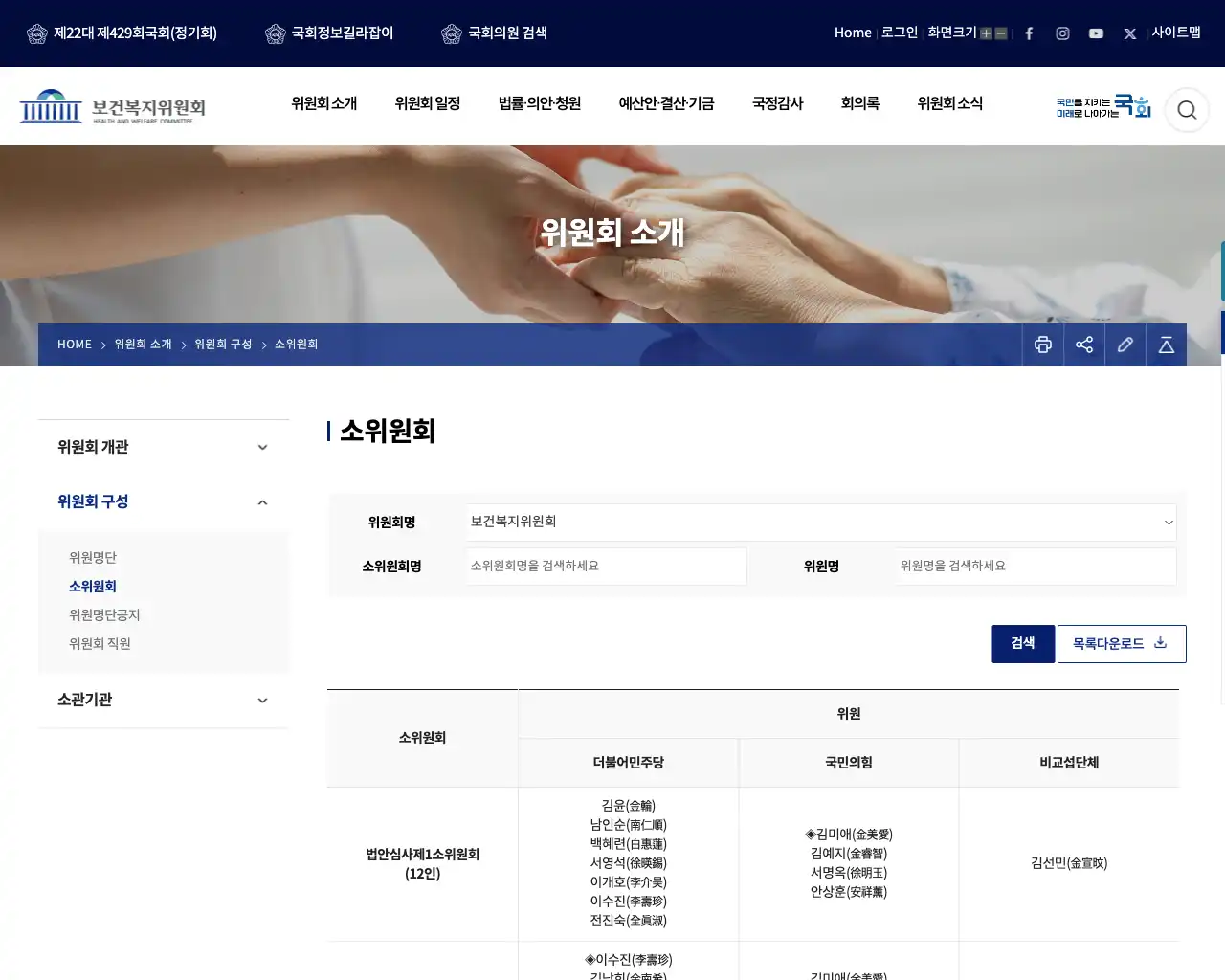The width and height of the screenshot is (1225, 980).
Task: Open the 회의록 main menu
Action: (860, 103)
